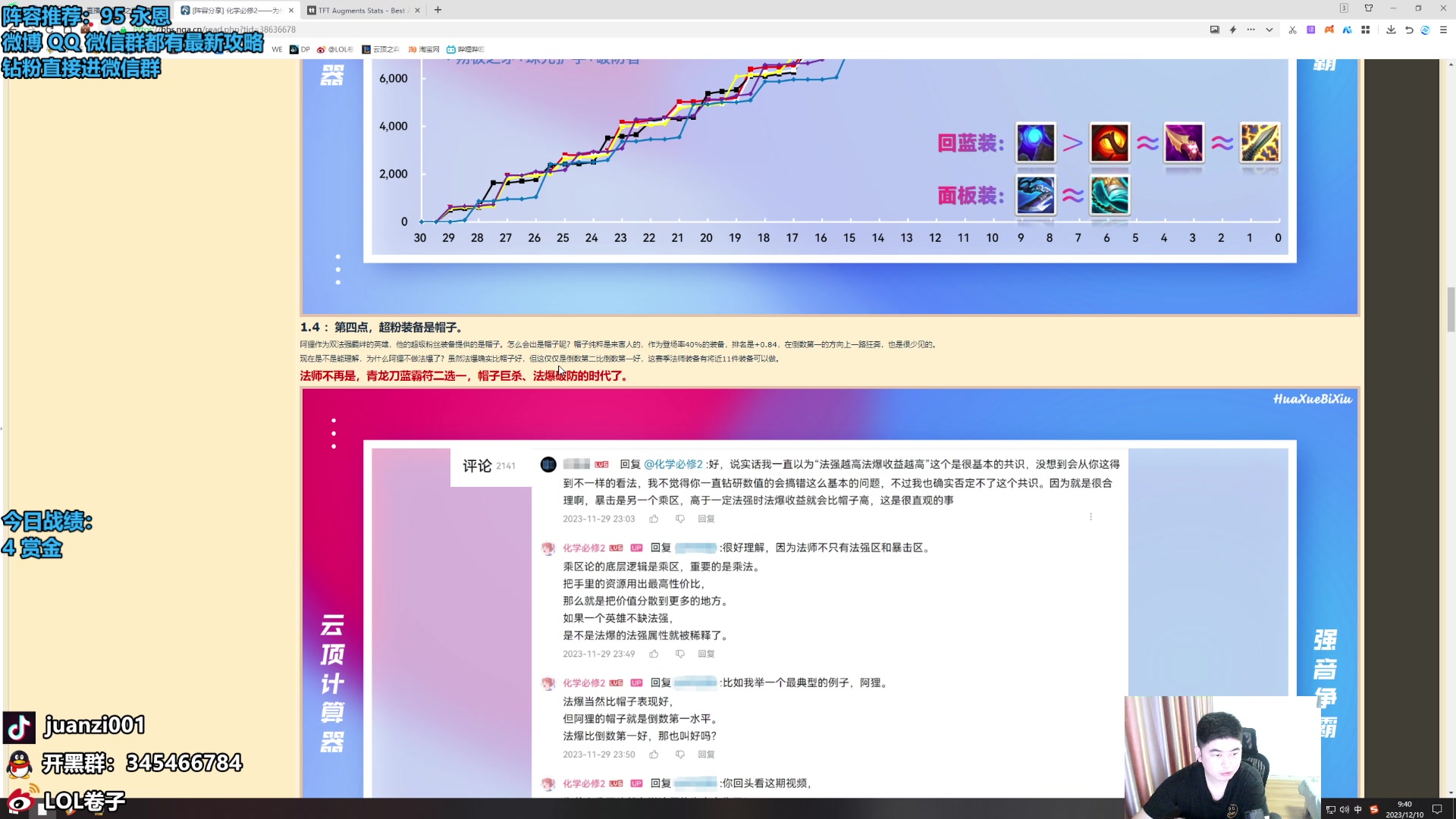Click the lightning speed-mode icon near the address bar
The height and width of the screenshot is (819, 1456).
(x=1232, y=30)
